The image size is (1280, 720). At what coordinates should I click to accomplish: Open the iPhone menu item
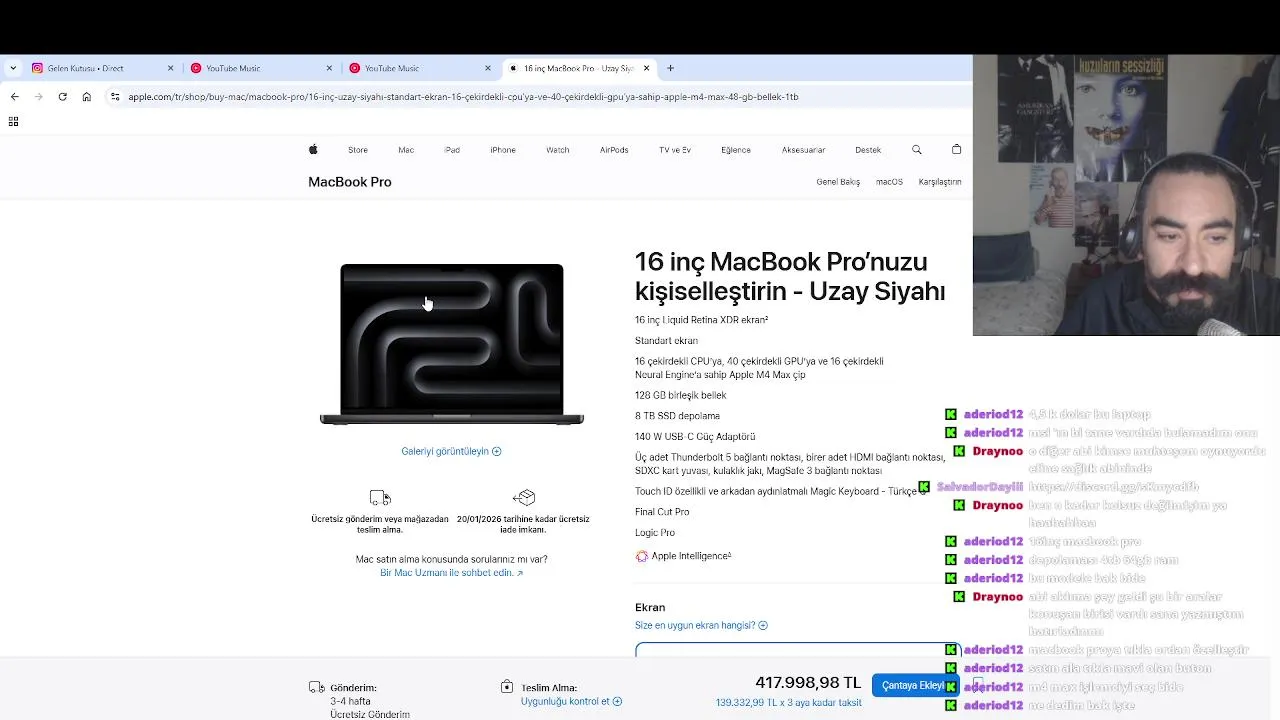(x=503, y=150)
